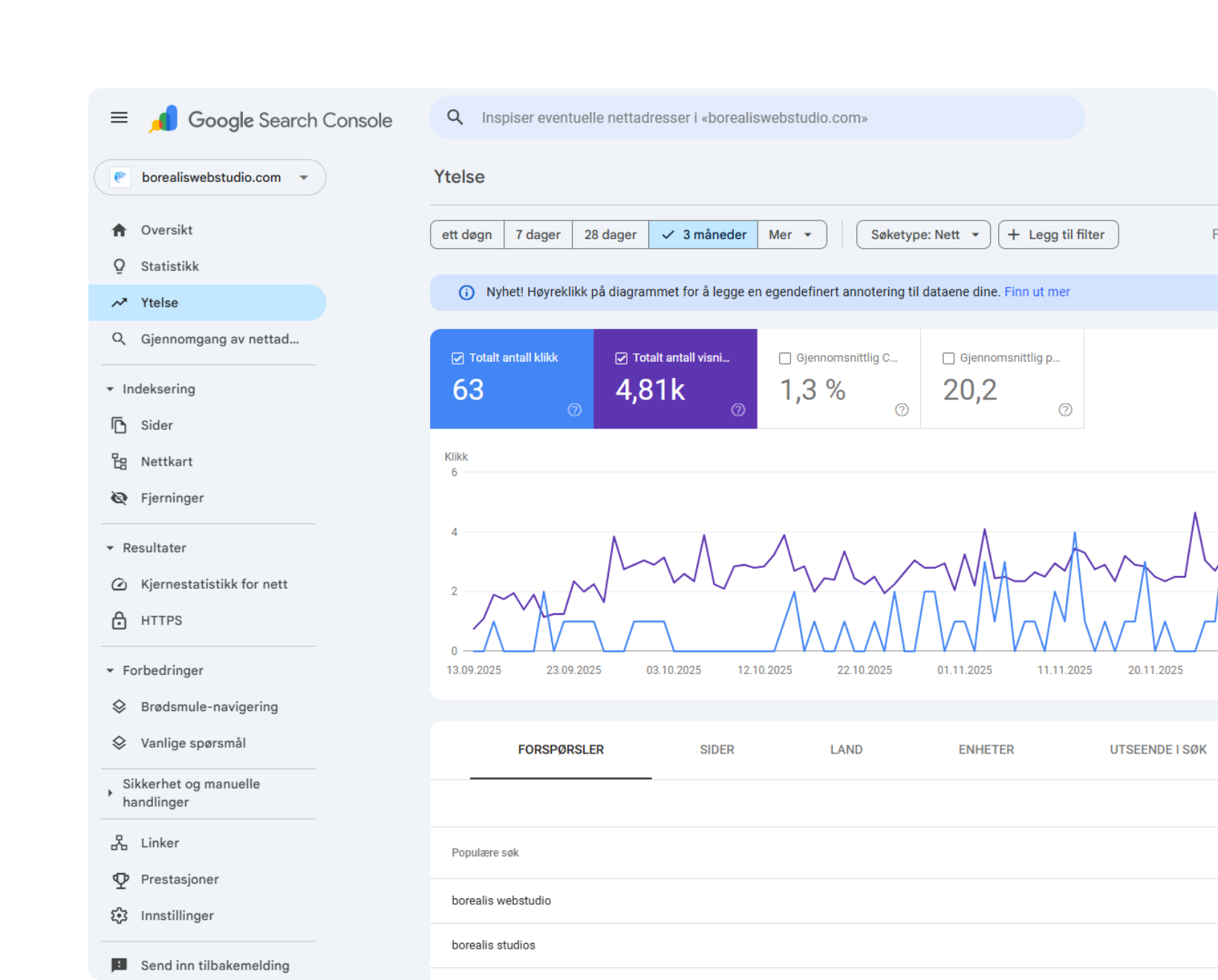Open the Søketype: Nett dropdown
The height and width of the screenshot is (980, 1218).
[923, 235]
